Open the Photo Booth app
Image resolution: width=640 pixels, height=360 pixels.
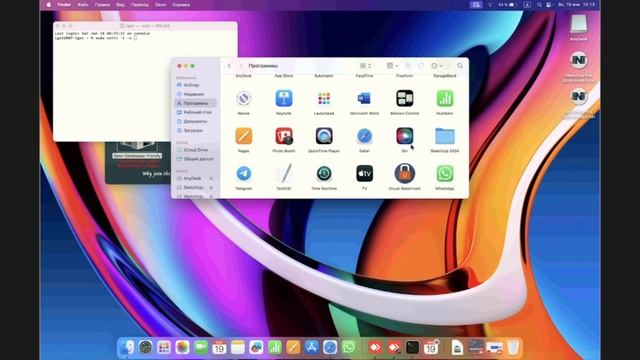[284, 136]
